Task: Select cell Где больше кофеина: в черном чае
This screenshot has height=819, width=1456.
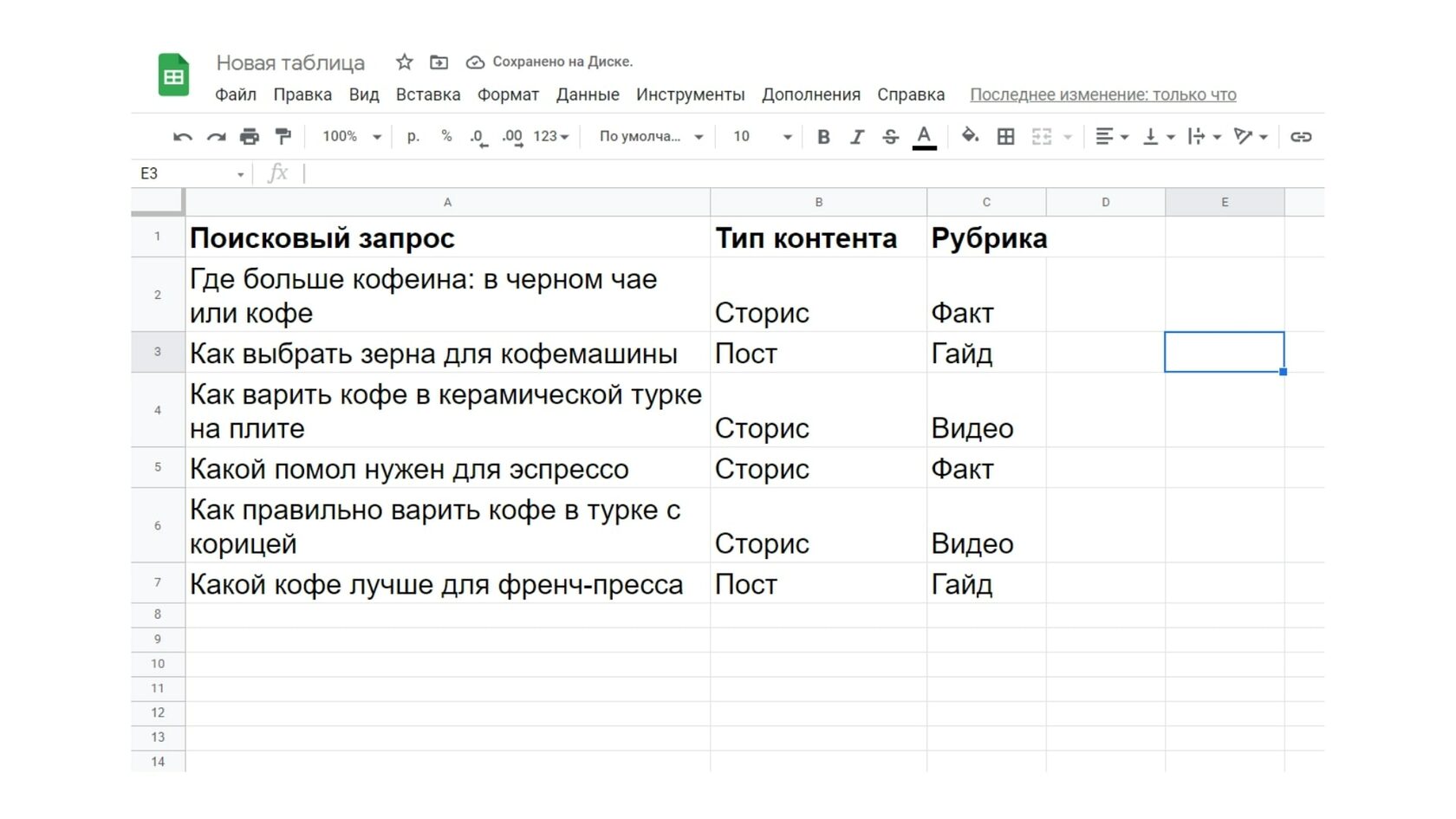Action: coord(447,295)
